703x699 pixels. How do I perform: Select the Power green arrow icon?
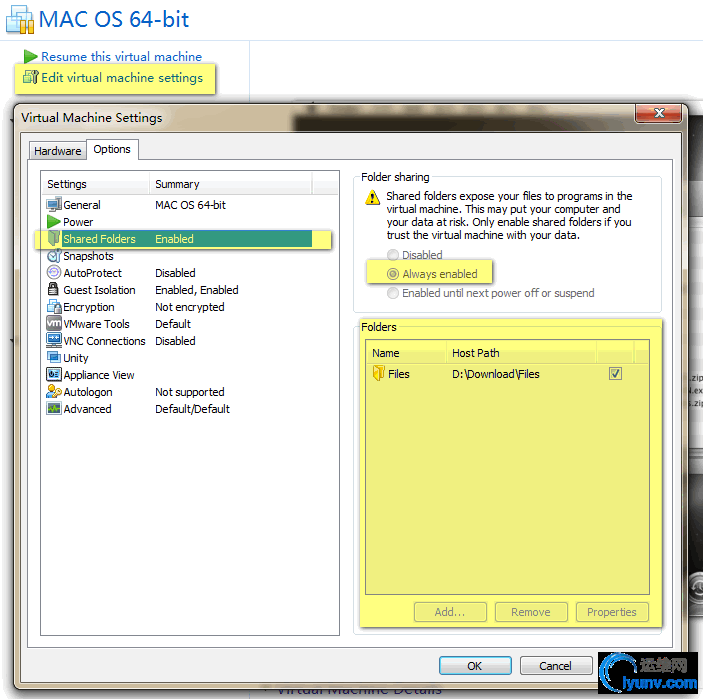(x=54, y=221)
